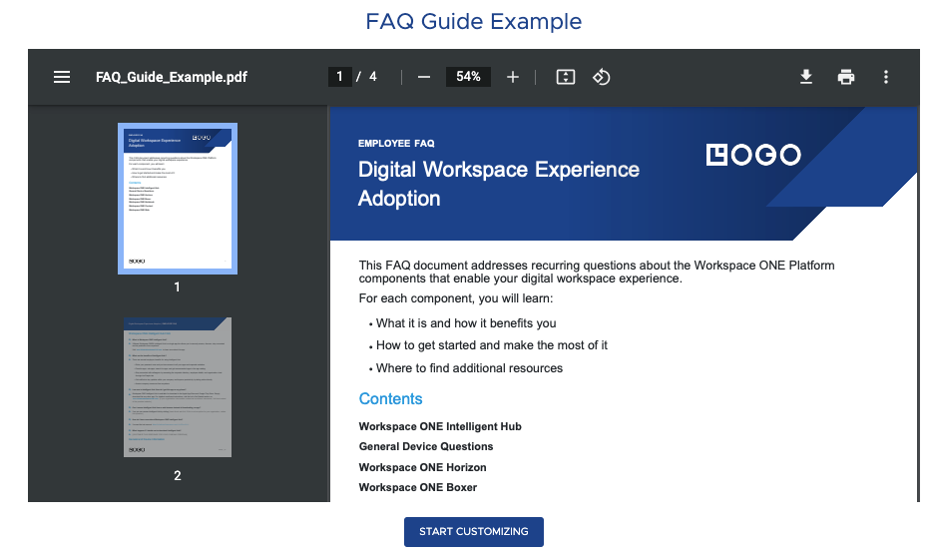Viewport: 936px width, 554px height.
Task: Click the EMPLOYEE FAQ label
Action: (396, 143)
